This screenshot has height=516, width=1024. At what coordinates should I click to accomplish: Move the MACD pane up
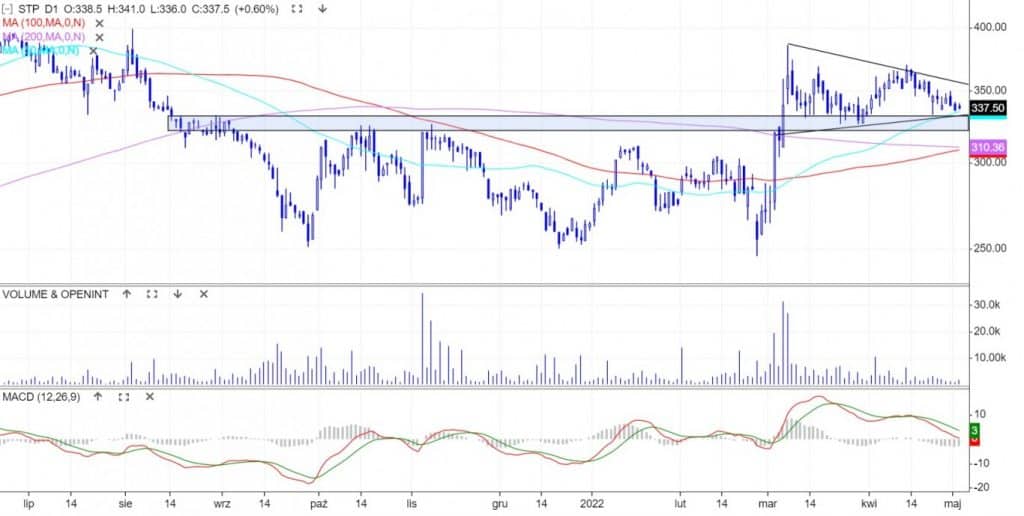pos(98,397)
